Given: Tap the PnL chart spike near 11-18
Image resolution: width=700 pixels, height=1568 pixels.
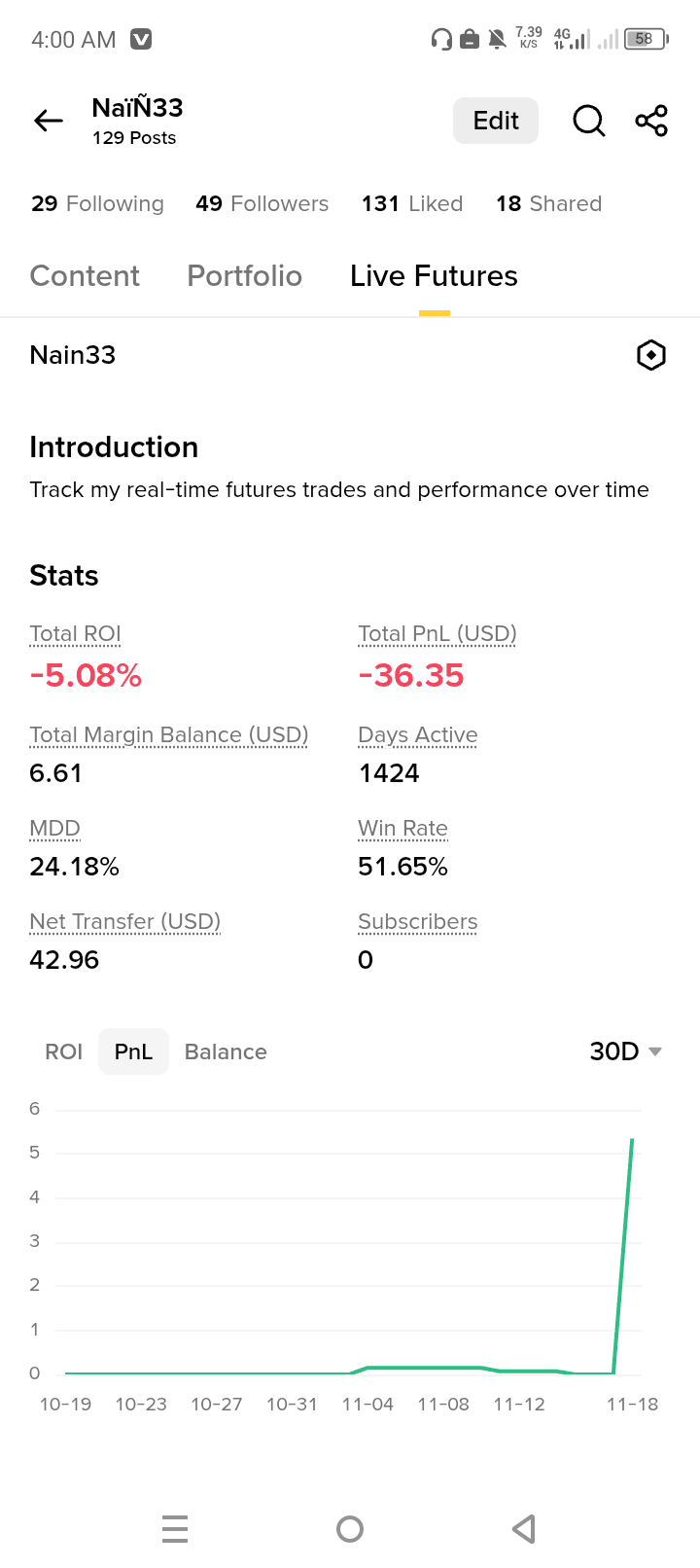Looking at the screenshot, I should [x=624, y=1255].
